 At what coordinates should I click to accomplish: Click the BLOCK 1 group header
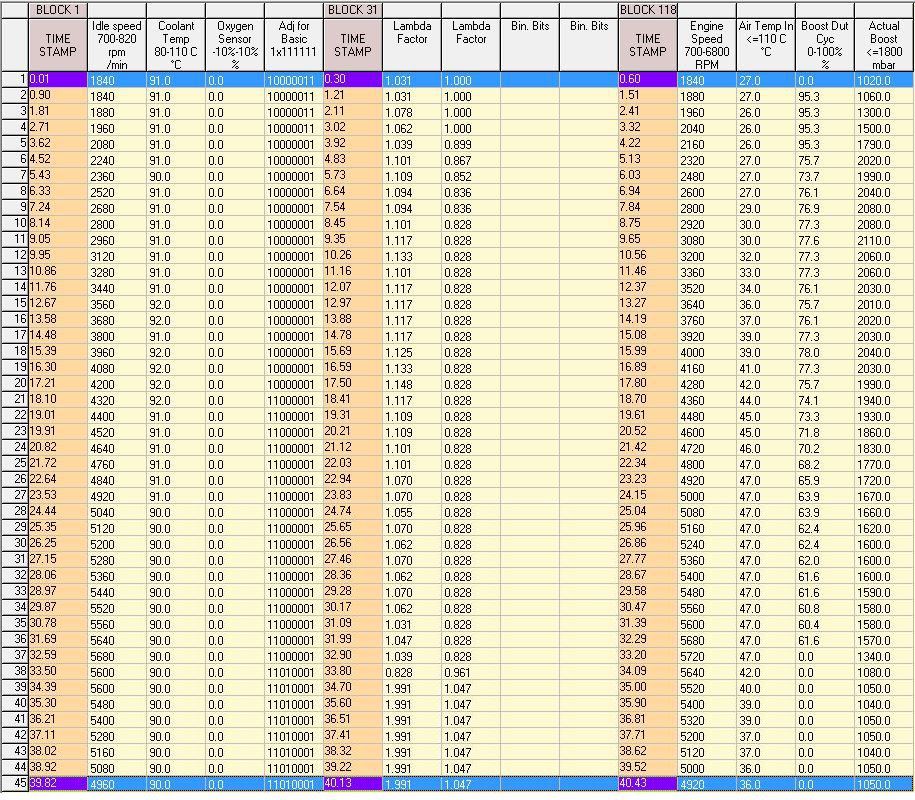(x=57, y=9)
